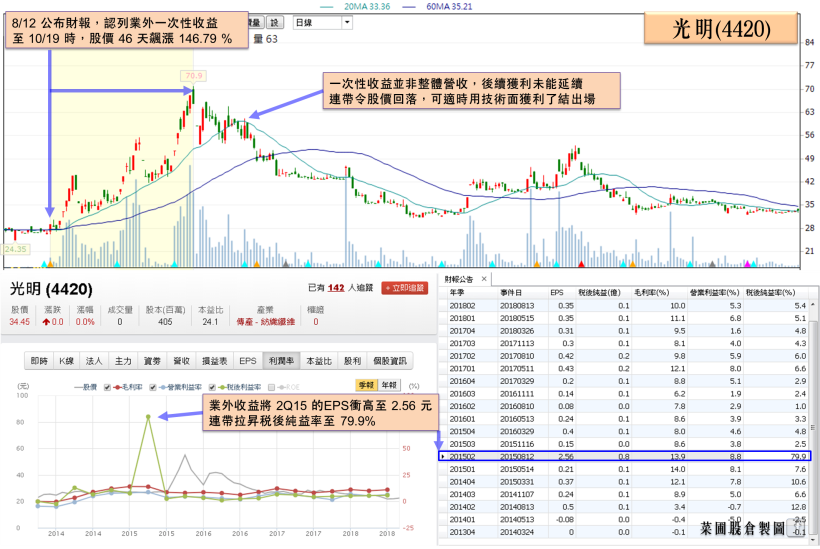
Task: Sort by the 事件日 column header
Action: tap(522, 292)
